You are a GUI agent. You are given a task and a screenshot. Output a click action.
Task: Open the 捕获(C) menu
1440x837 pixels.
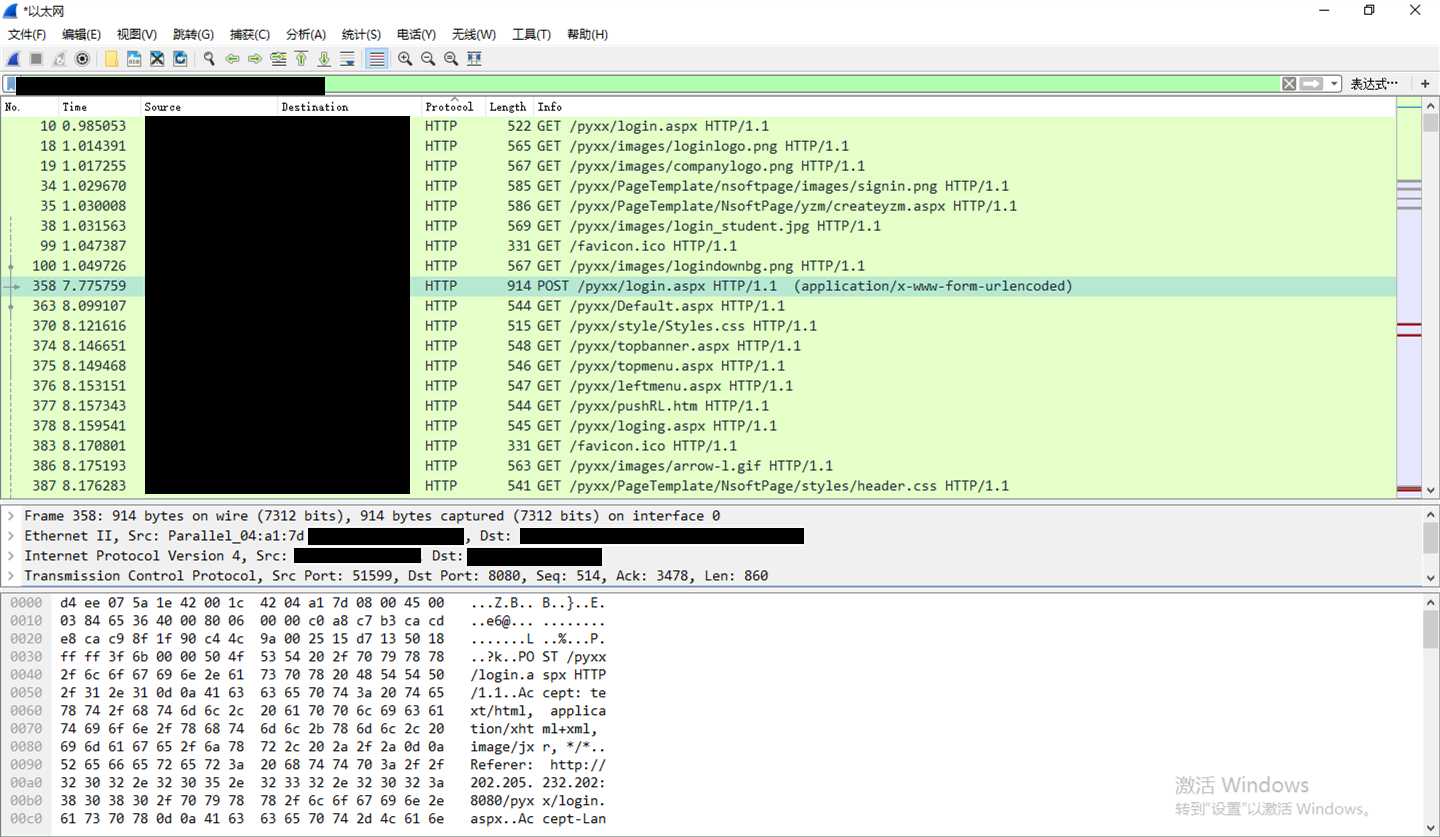pyautogui.click(x=250, y=34)
